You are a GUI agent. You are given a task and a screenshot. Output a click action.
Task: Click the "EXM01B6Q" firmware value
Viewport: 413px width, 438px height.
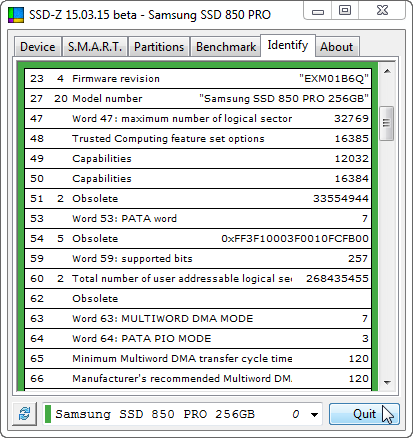pyautogui.click(x=334, y=79)
